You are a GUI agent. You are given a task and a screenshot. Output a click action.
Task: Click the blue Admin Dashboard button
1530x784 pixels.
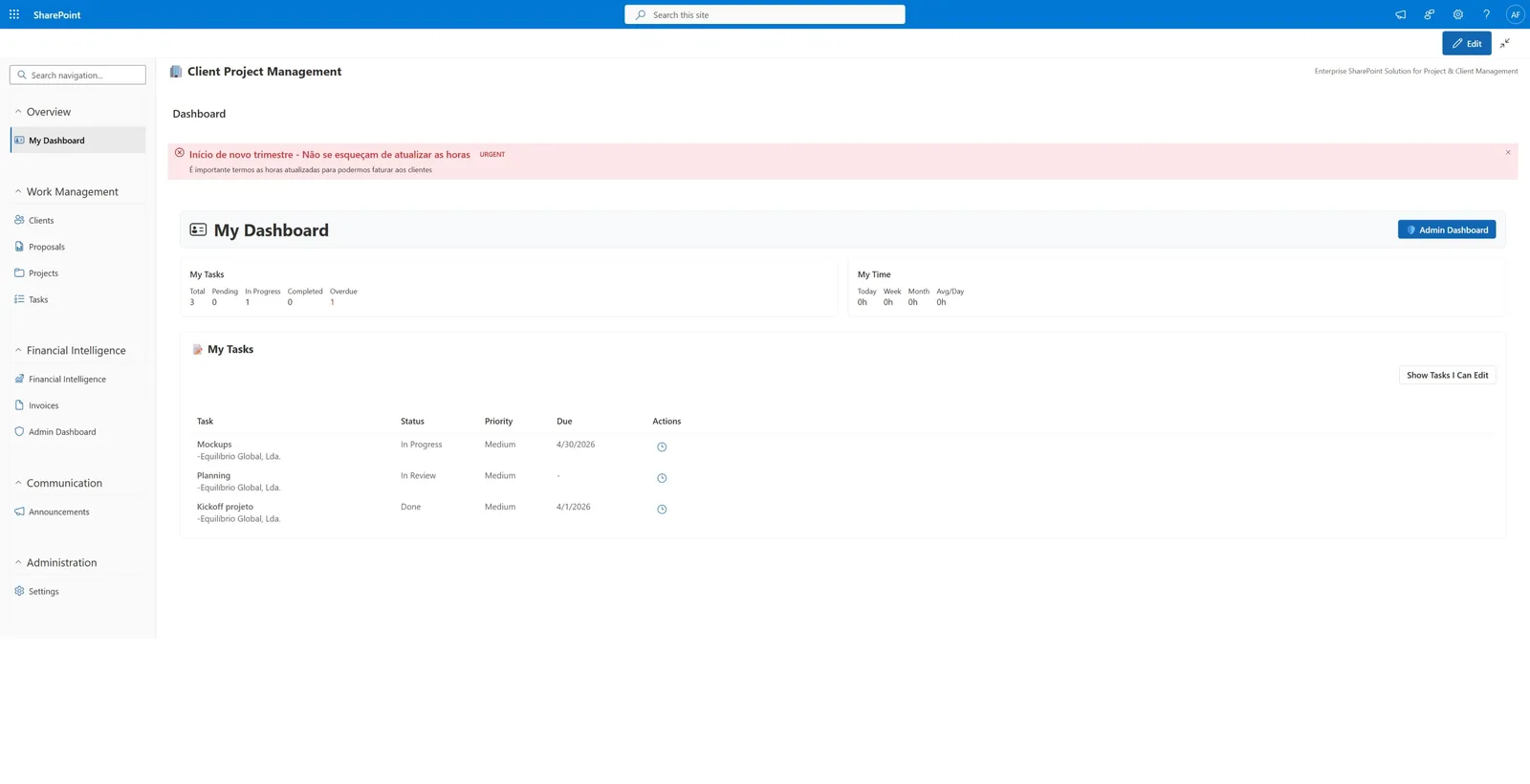coord(1446,229)
